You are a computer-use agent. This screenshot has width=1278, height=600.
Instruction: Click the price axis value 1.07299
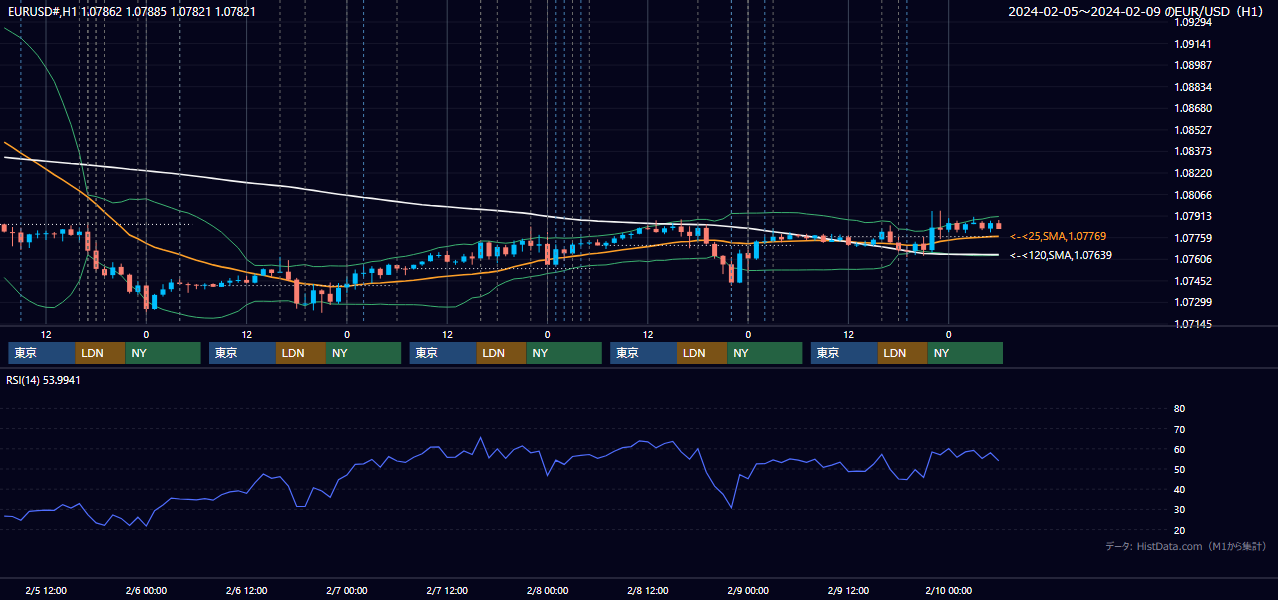click(x=1193, y=302)
